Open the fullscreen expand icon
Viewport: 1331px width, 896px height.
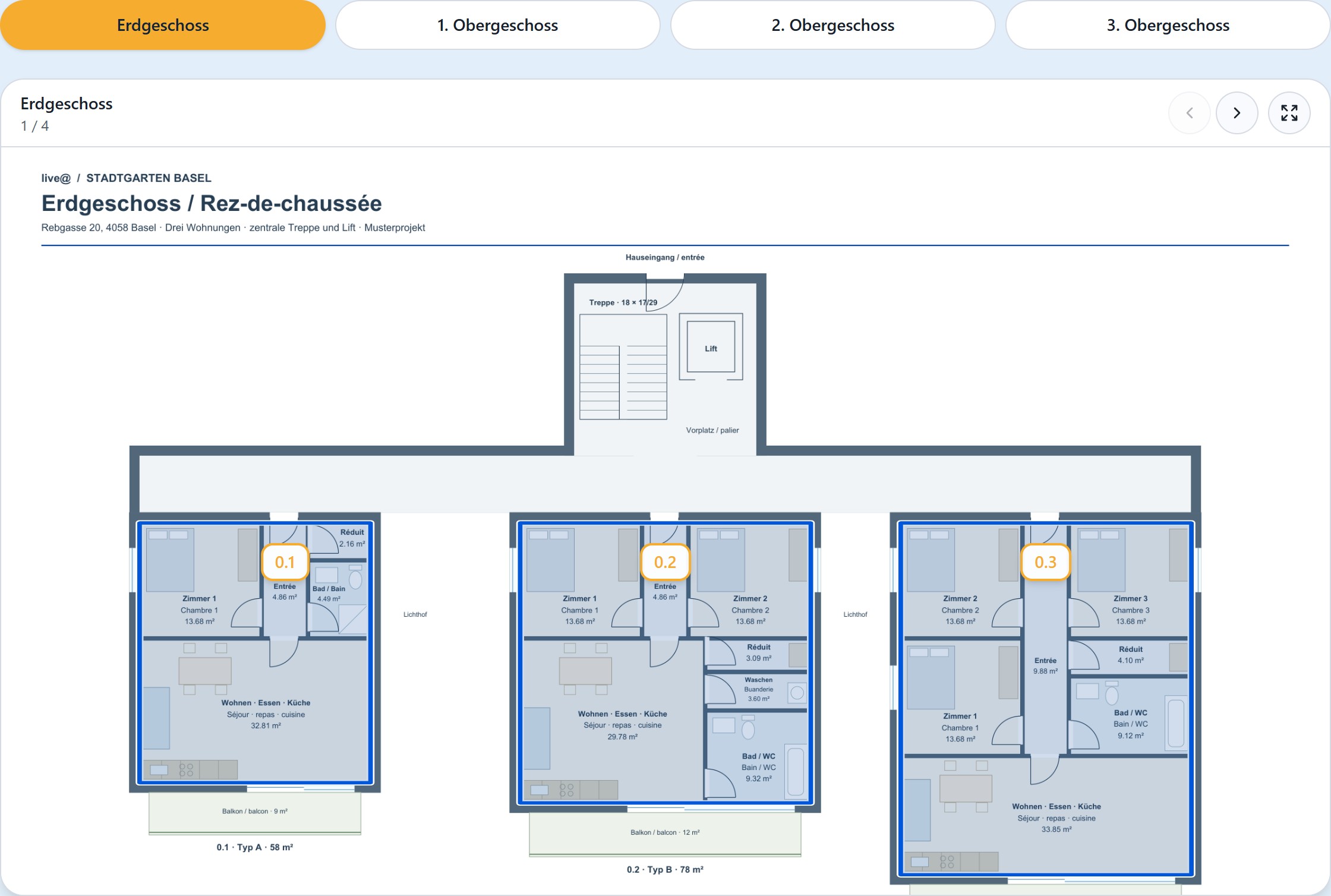(x=1289, y=113)
